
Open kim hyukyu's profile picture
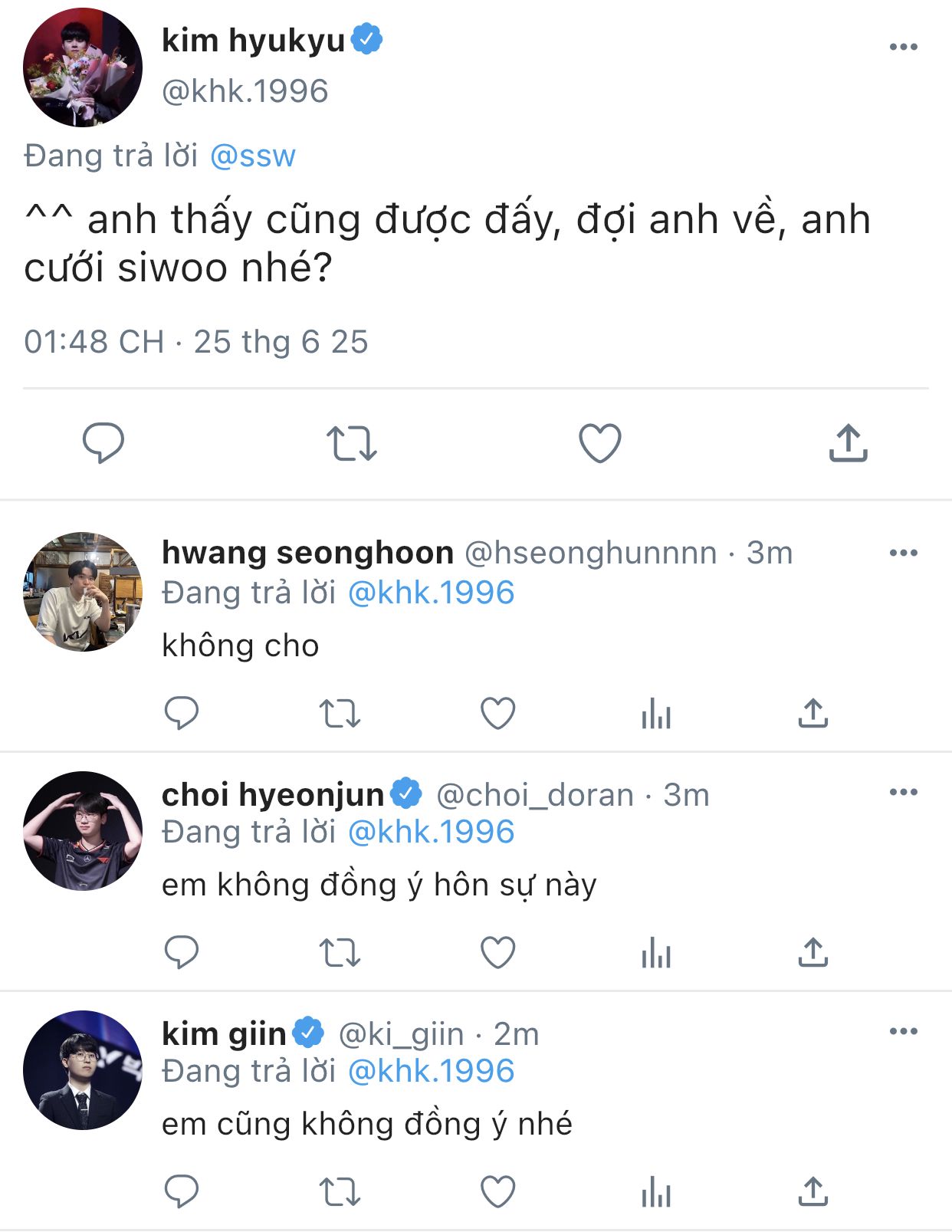click(x=83, y=67)
